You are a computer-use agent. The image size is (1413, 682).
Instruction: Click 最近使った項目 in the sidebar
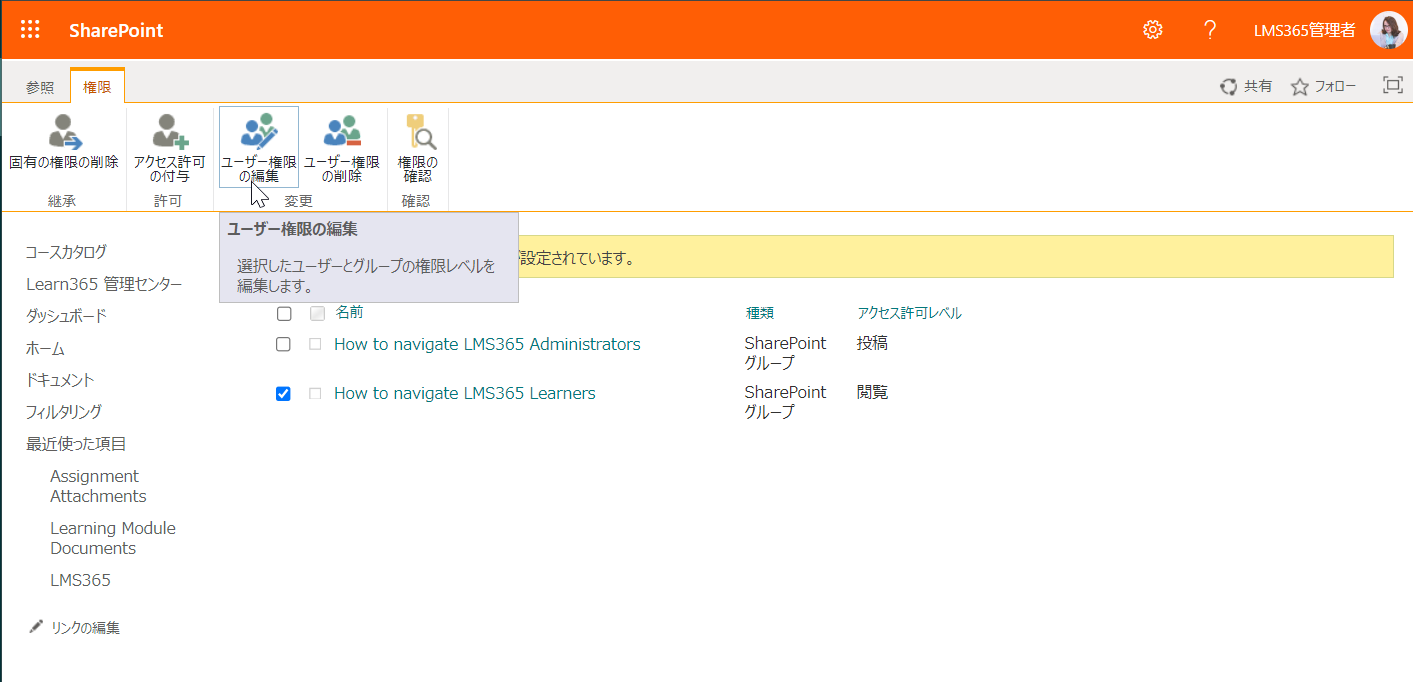point(76,444)
